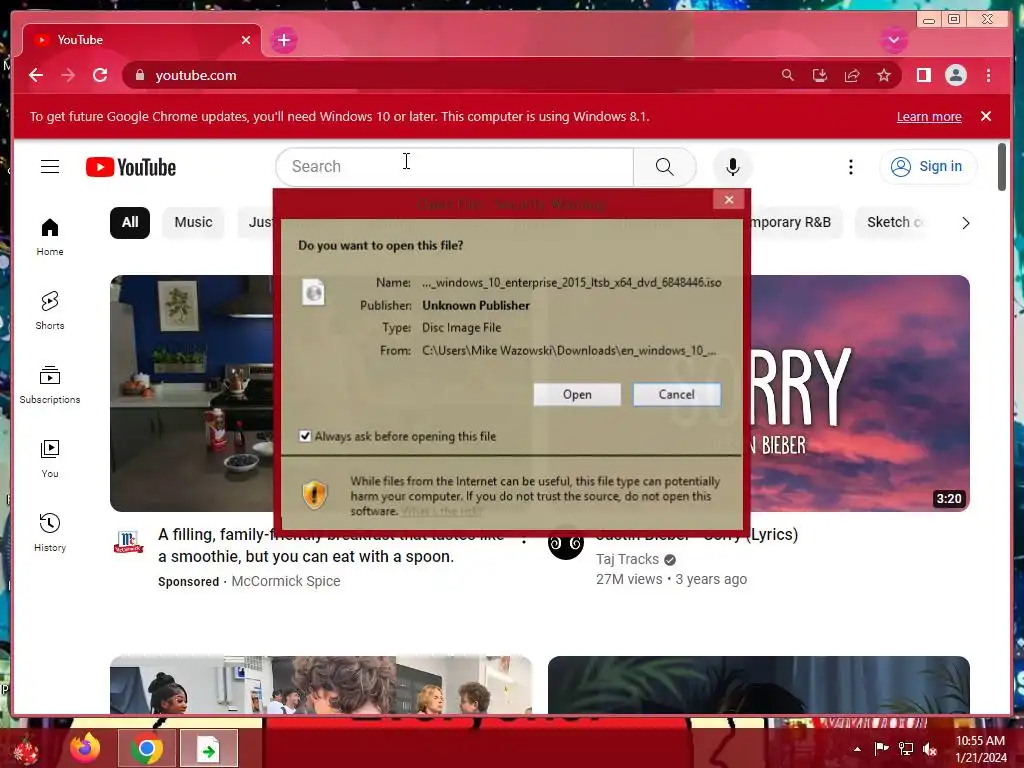Image resolution: width=1024 pixels, height=768 pixels.
Task: Click the YouTube logo
Action: click(131, 167)
